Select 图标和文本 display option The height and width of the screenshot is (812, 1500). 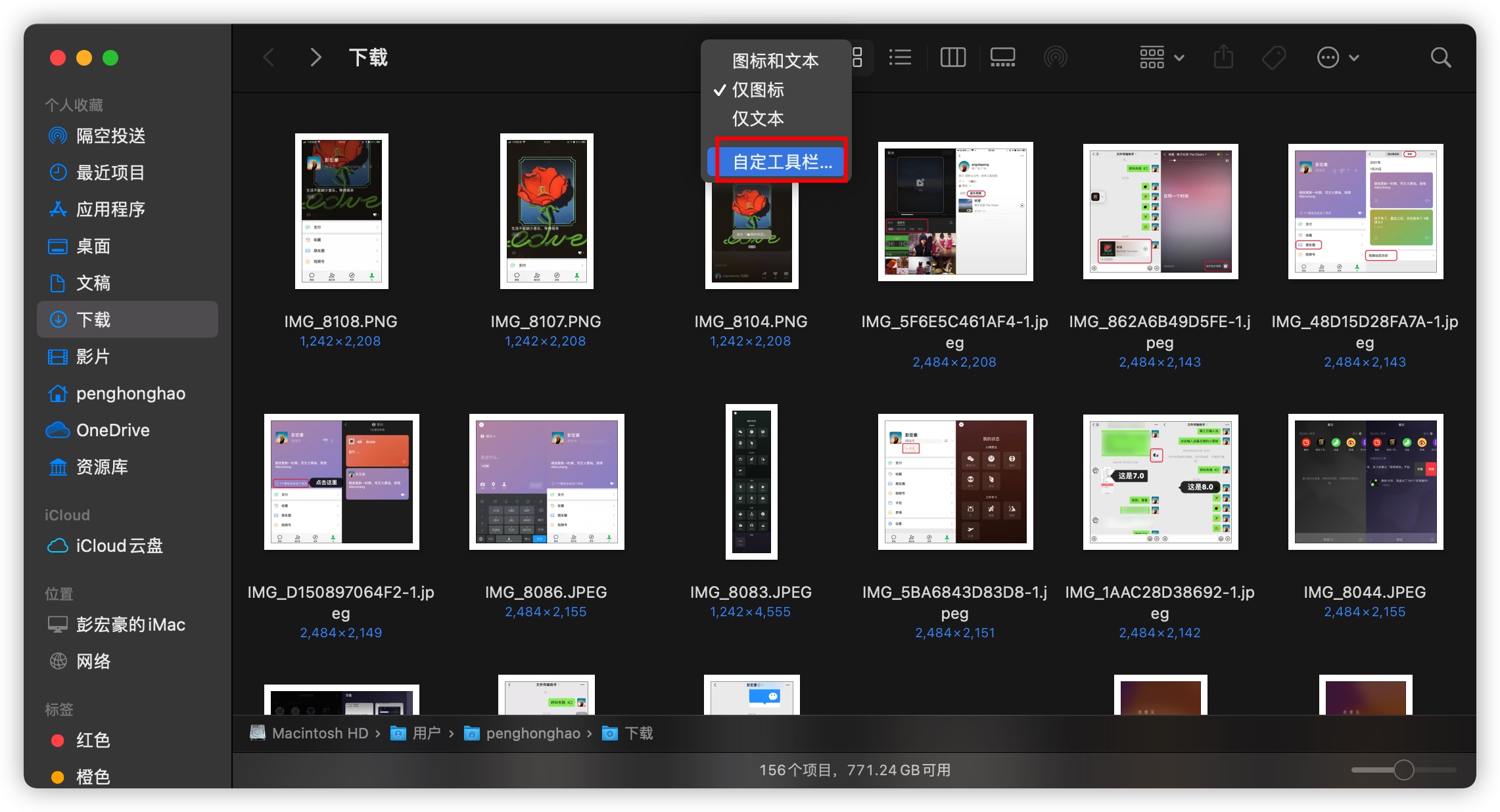pyautogui.click(x=775, y=61)
